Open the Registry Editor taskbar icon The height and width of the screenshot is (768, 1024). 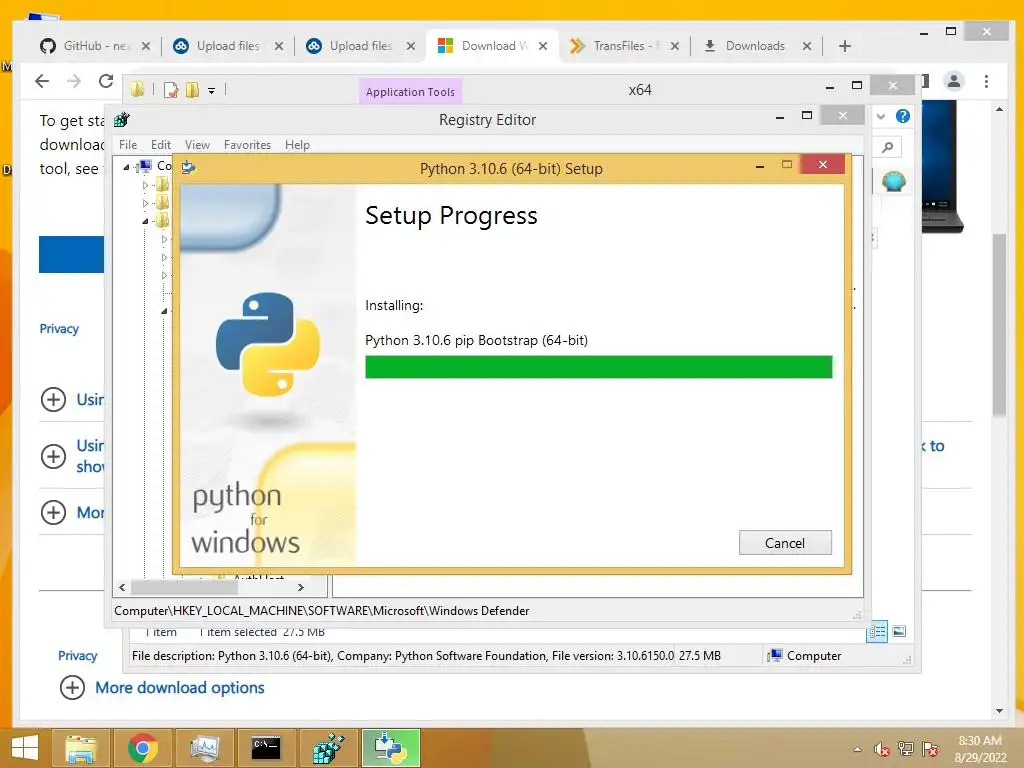(x=328, y=748)
